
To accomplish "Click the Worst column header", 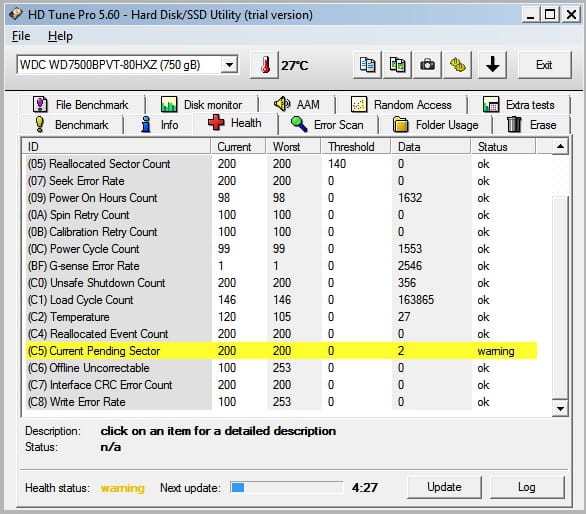I will point(293,147).
